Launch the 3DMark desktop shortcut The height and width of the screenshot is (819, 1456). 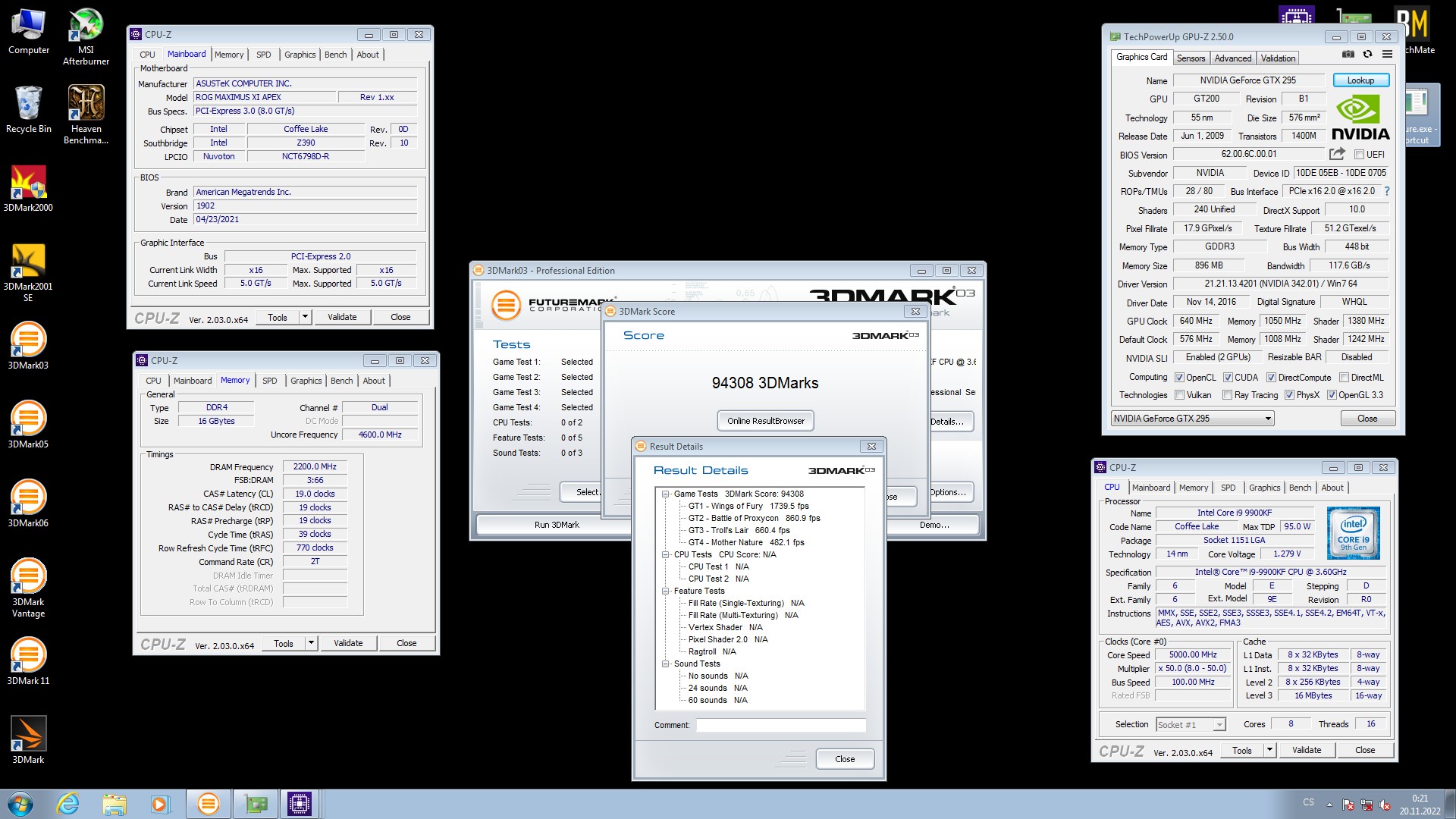click(x=28, y=741)
